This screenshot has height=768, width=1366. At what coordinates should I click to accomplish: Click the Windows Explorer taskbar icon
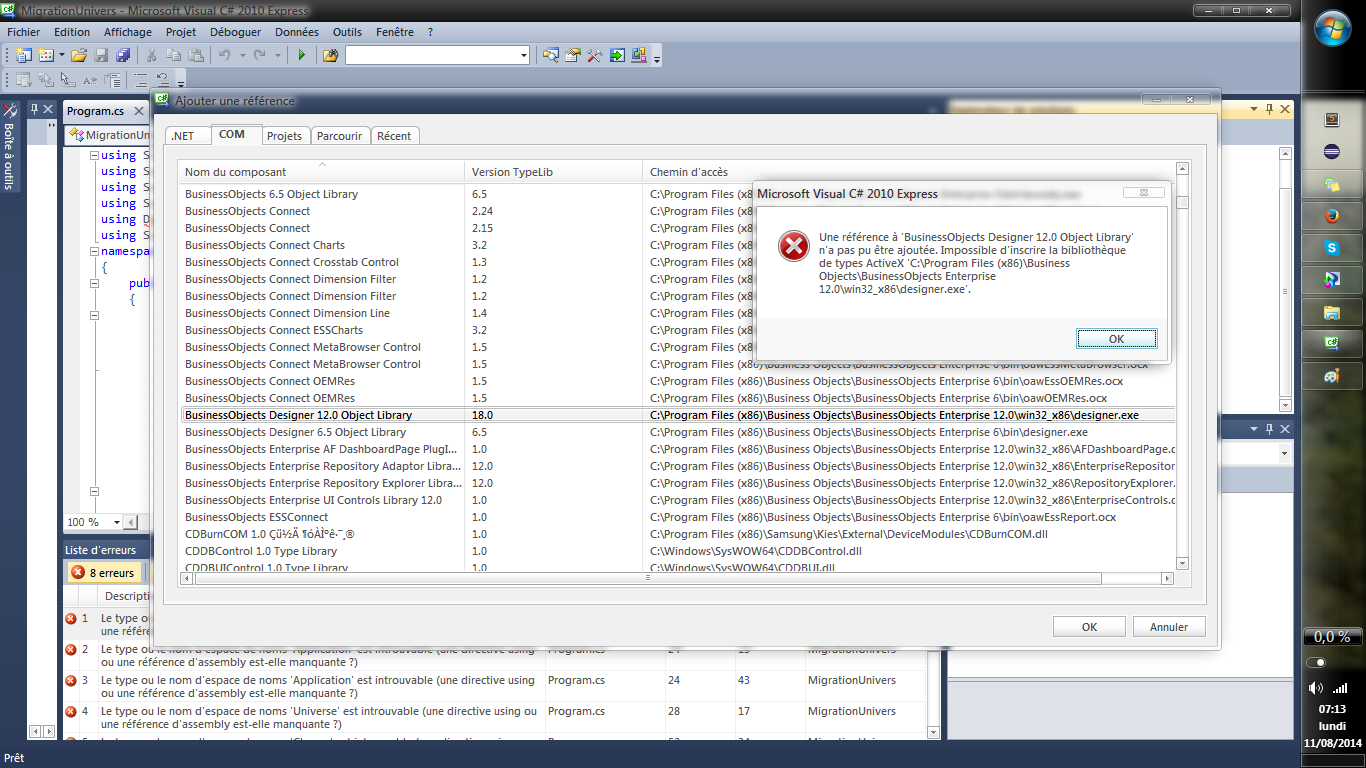(1331, 312)
